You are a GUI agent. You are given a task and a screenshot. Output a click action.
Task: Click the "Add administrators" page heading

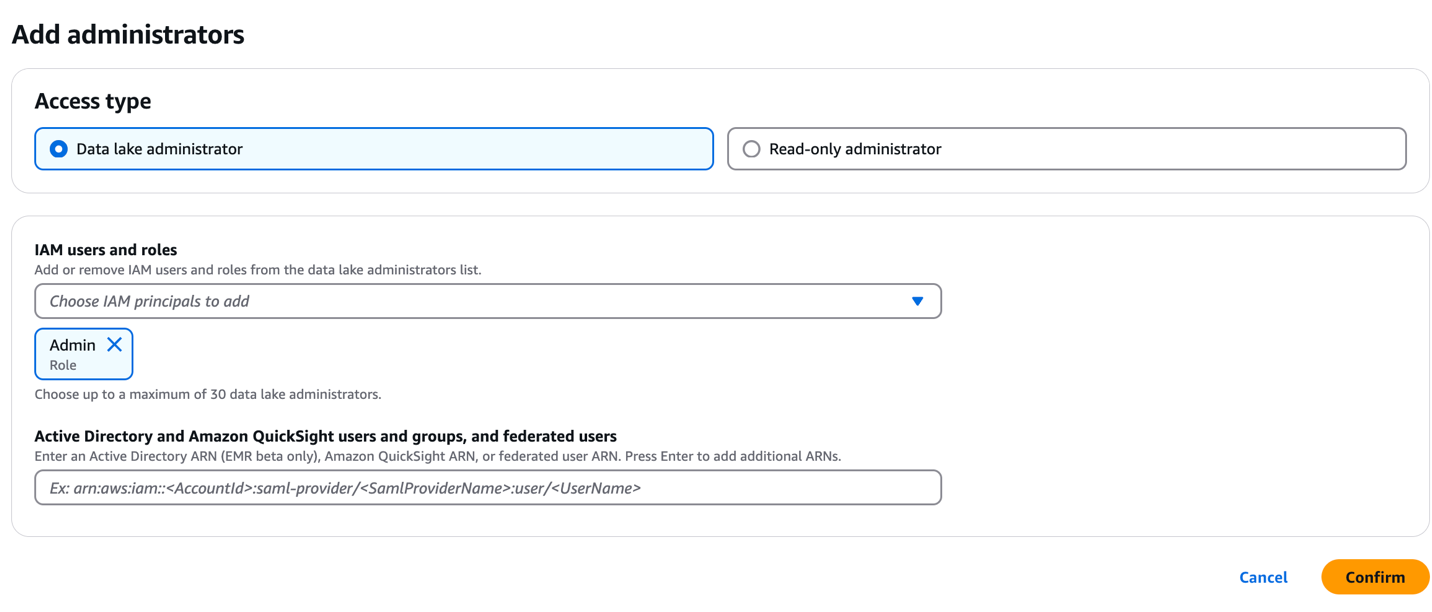(128, 34)
